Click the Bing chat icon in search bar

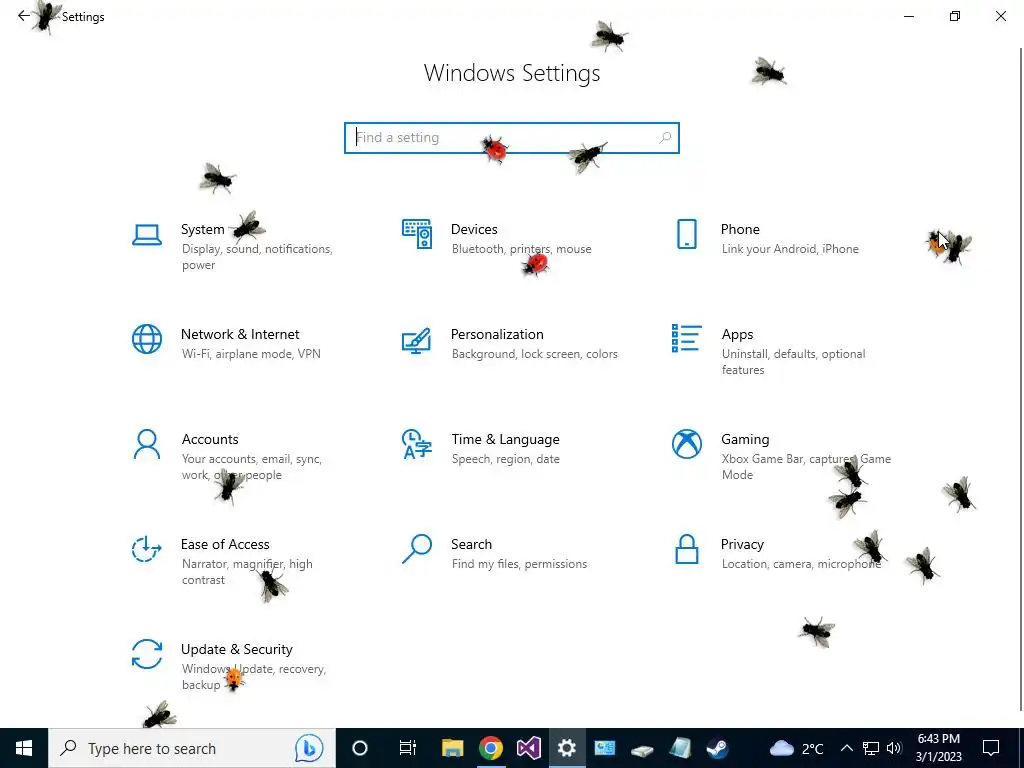309,748
